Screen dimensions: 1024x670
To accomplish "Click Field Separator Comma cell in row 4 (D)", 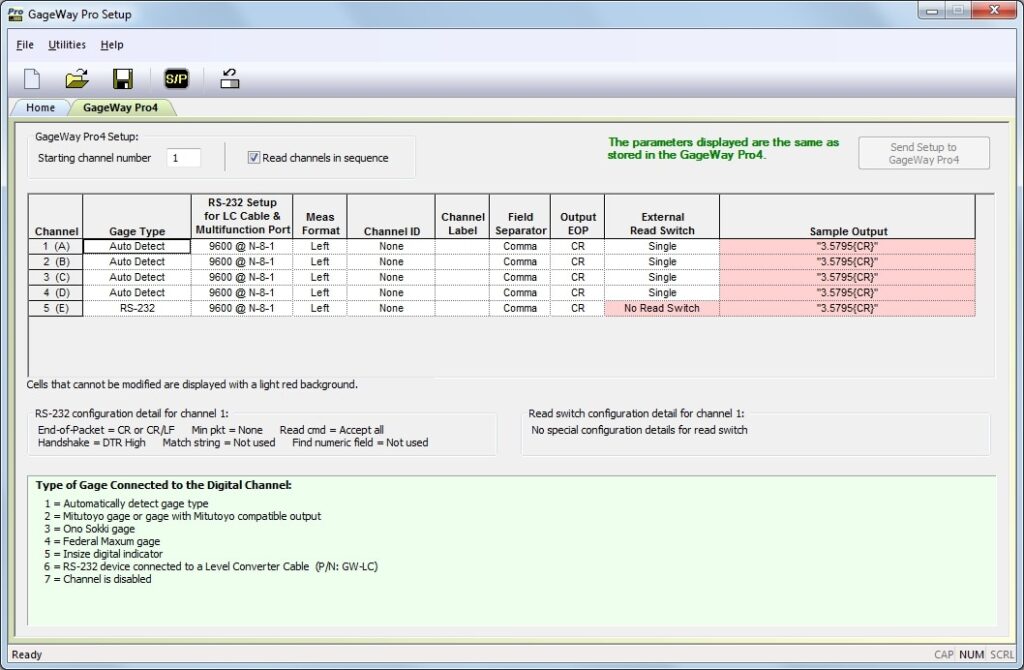I will tap(520, 293).
